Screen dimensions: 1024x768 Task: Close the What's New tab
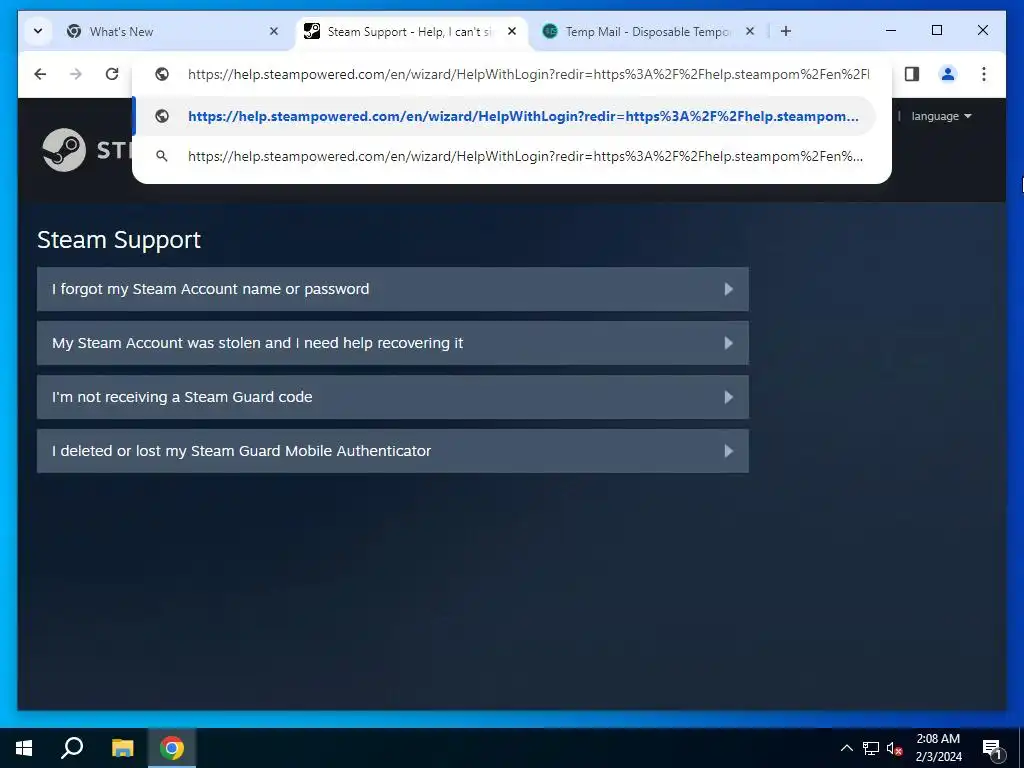click(274, 31)
